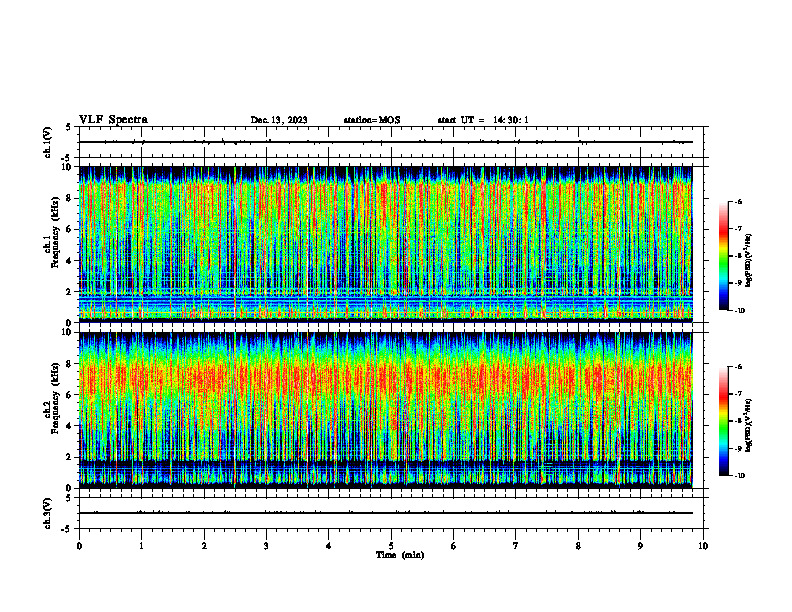Click the "4" tick on the time axis
The width and height of the screenshot is (792, 612).
coord(329,546)
